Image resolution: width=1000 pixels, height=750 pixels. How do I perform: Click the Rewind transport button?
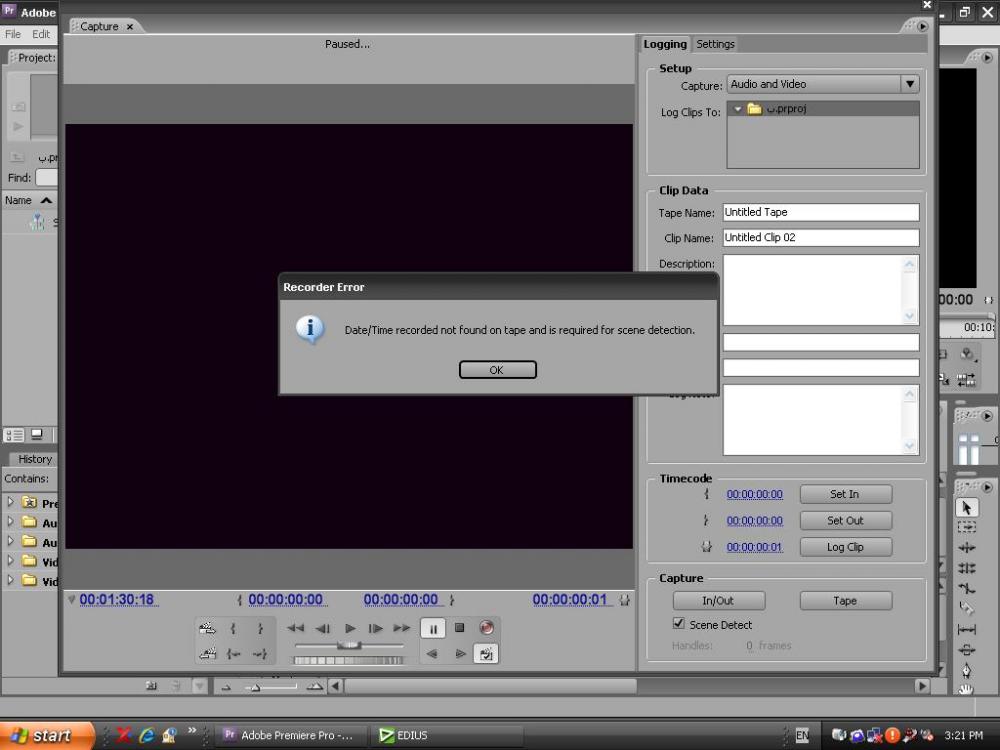(295, 628)
